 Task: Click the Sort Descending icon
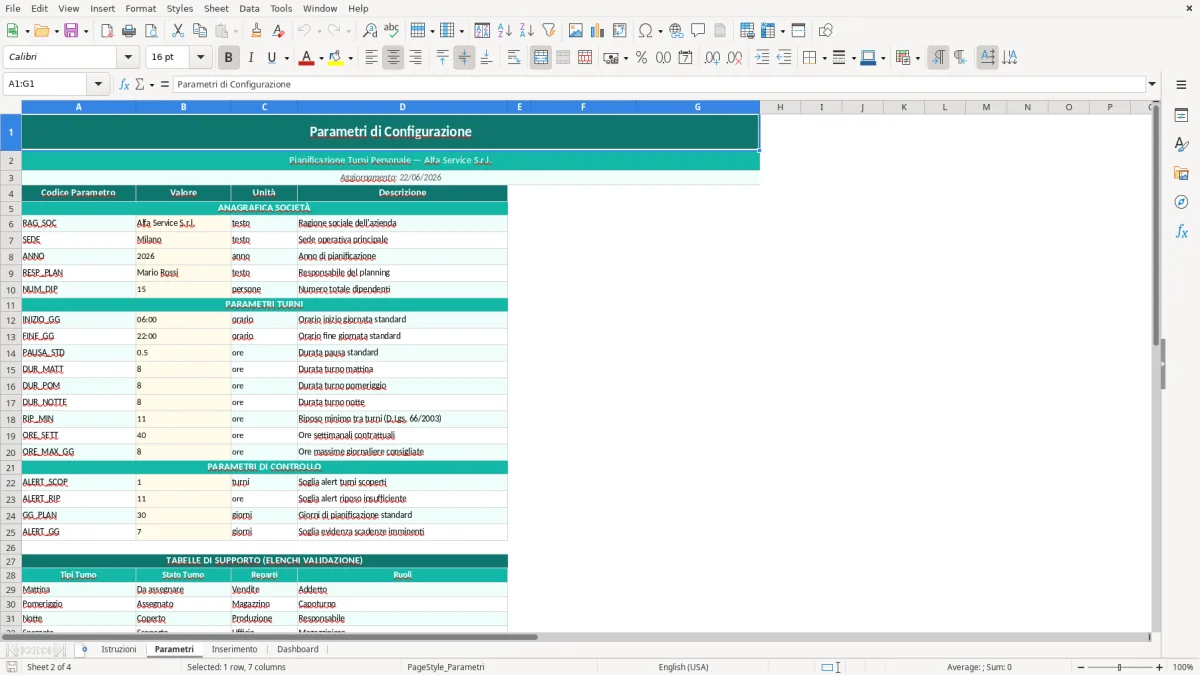point(526,31)
